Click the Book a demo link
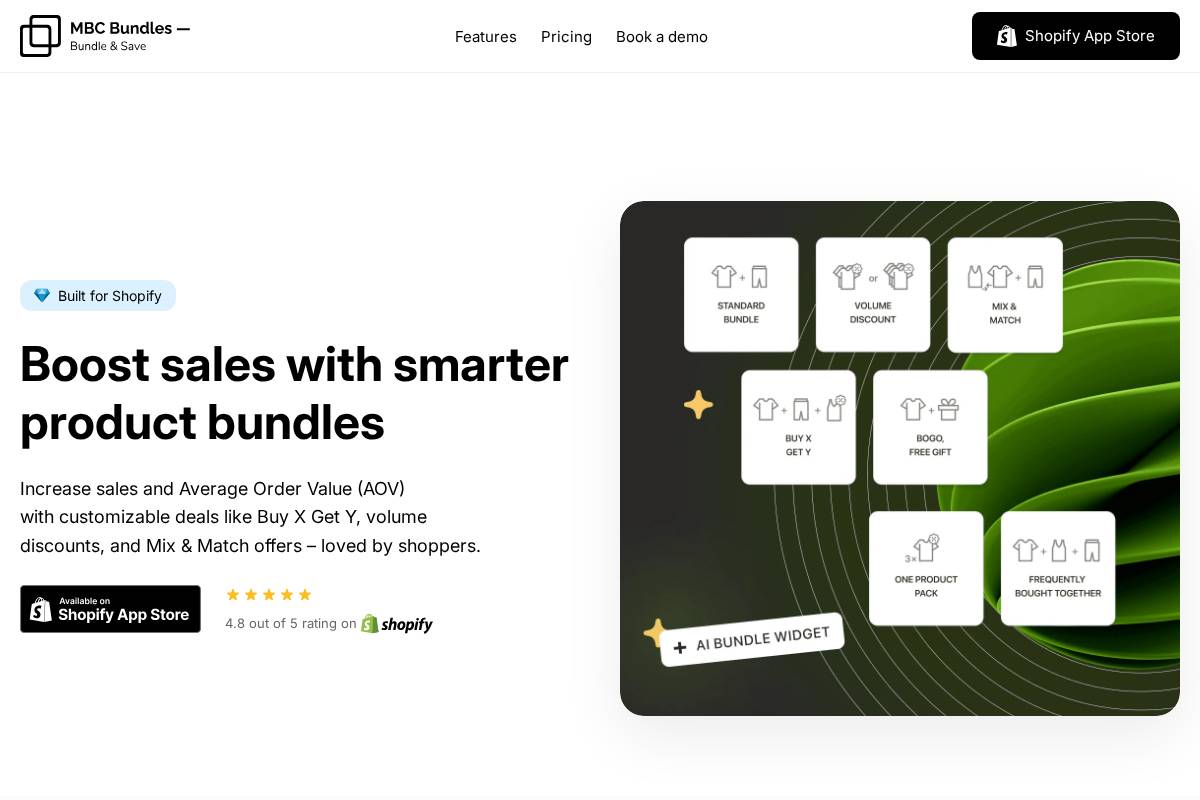 click(661, 36)
